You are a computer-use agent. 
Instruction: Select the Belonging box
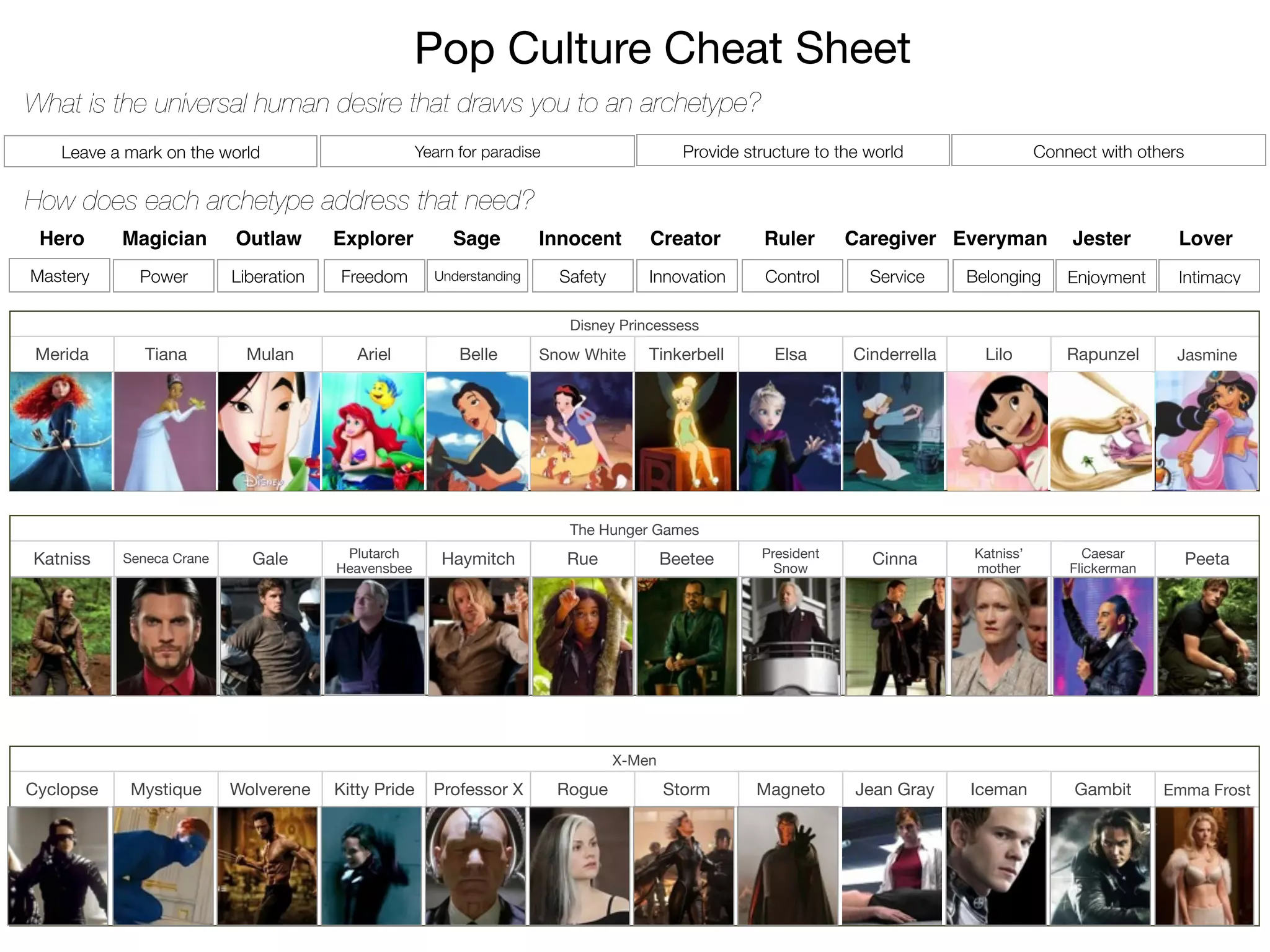click(x=1003, y=276)
